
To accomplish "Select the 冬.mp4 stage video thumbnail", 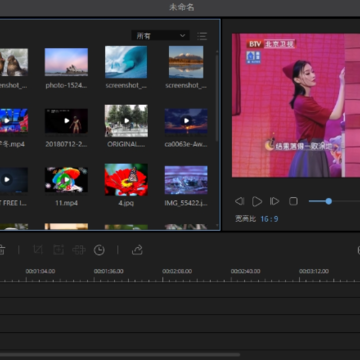I will tap(14, 120).
